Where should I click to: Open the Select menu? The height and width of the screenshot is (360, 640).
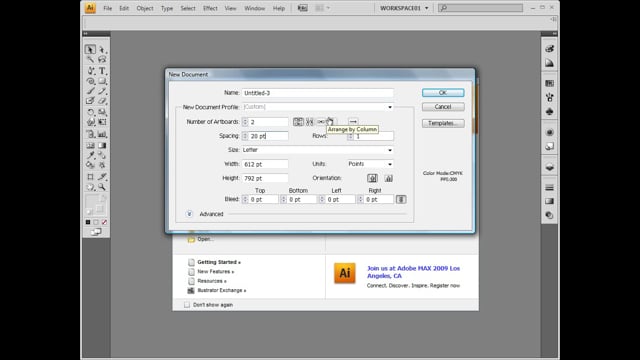click(188, 8)
